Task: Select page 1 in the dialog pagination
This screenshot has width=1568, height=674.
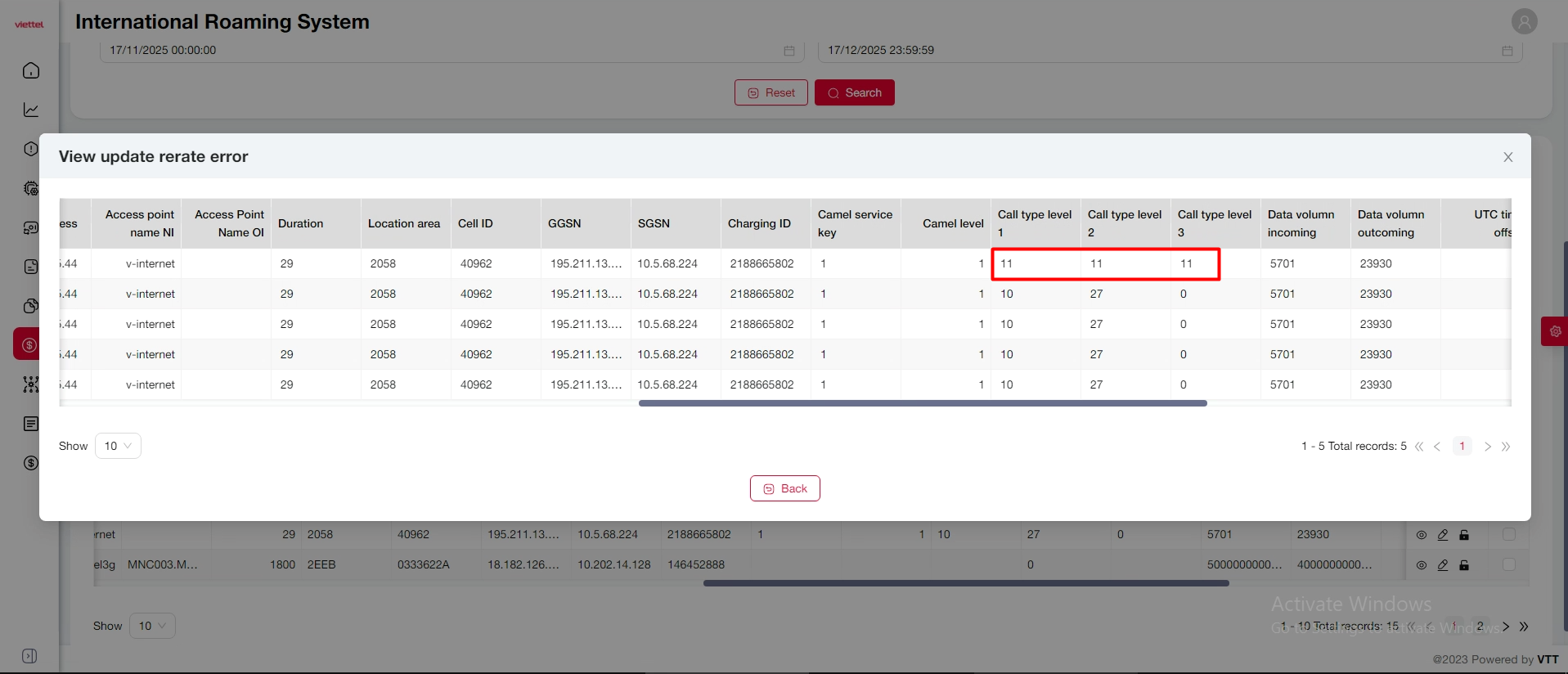Action: pos(1462,446)
